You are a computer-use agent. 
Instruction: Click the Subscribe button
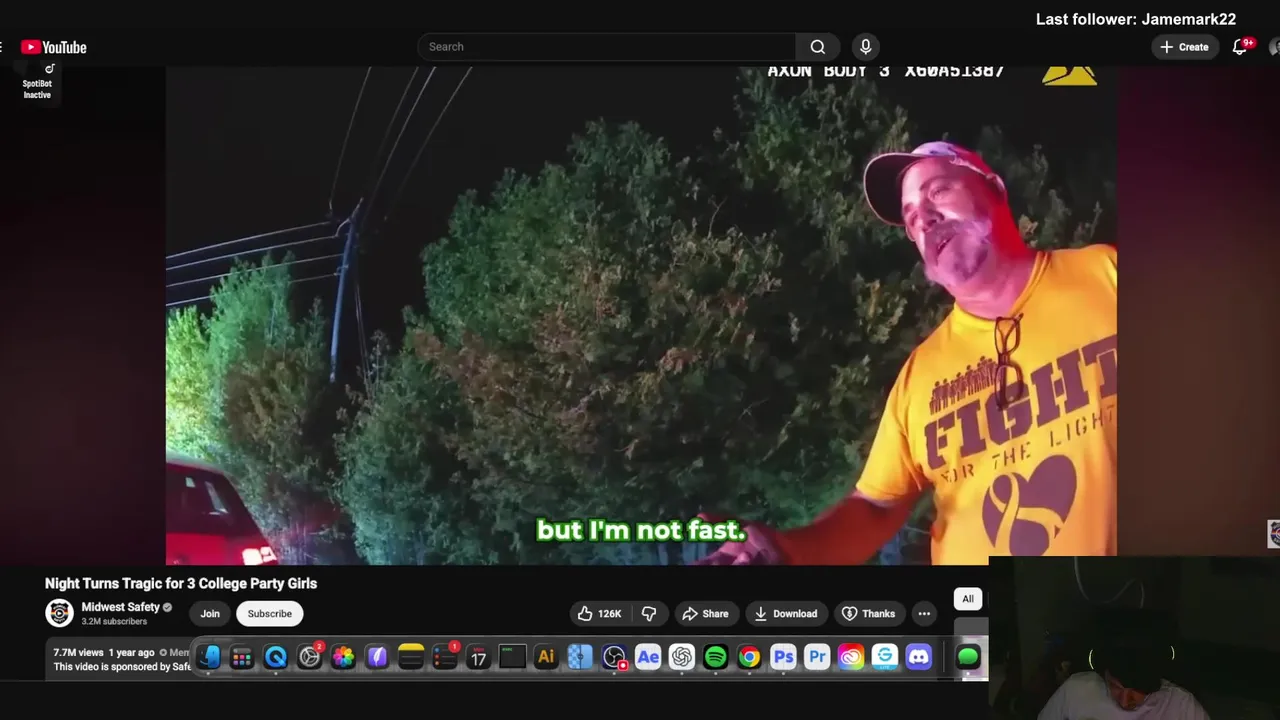click(270, 614)
